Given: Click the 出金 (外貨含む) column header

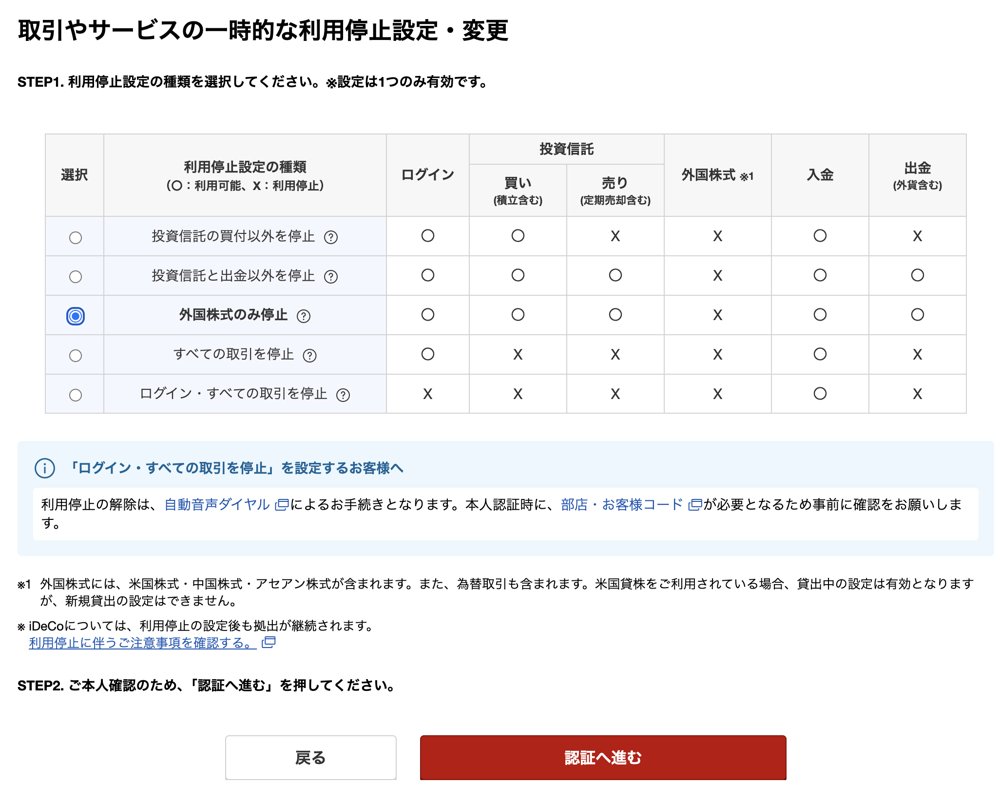Looking at the screenshot, I should tap(917, 175).
